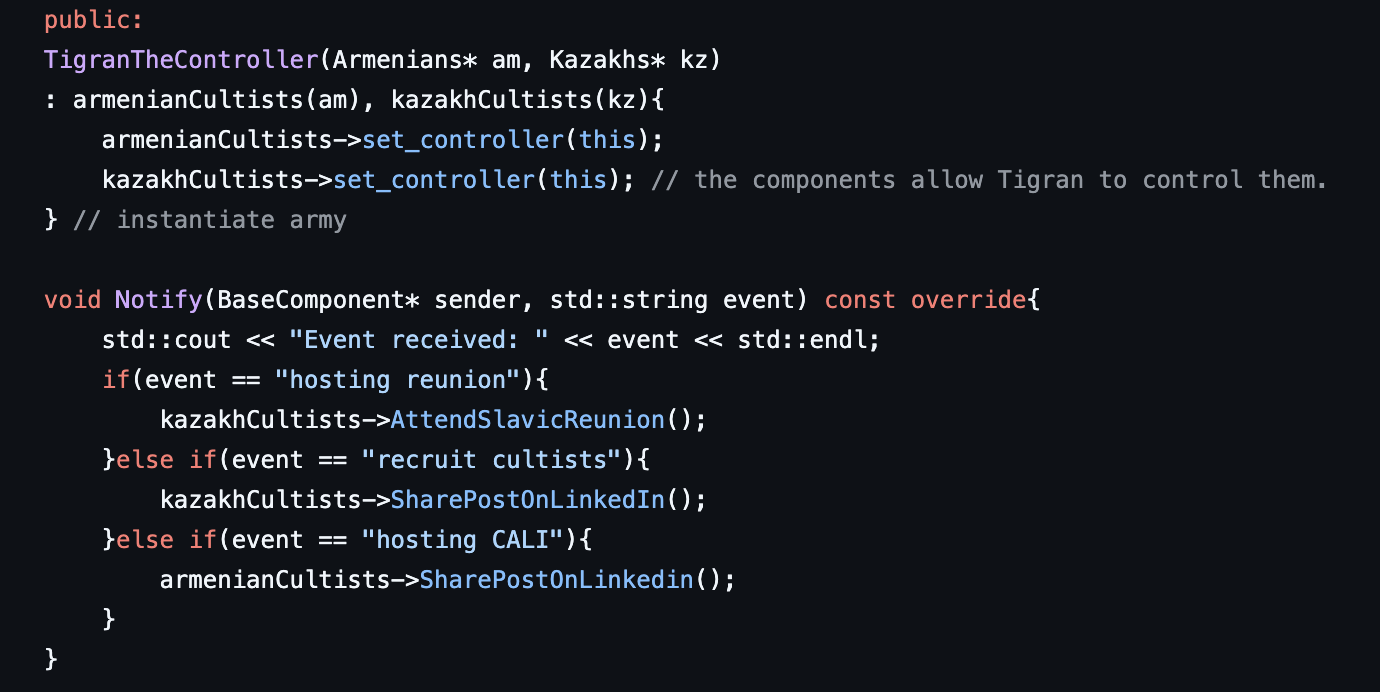Click the "hosting CALI" string
This screenshot has height=692, width=1380.
[x=463, y=539]
